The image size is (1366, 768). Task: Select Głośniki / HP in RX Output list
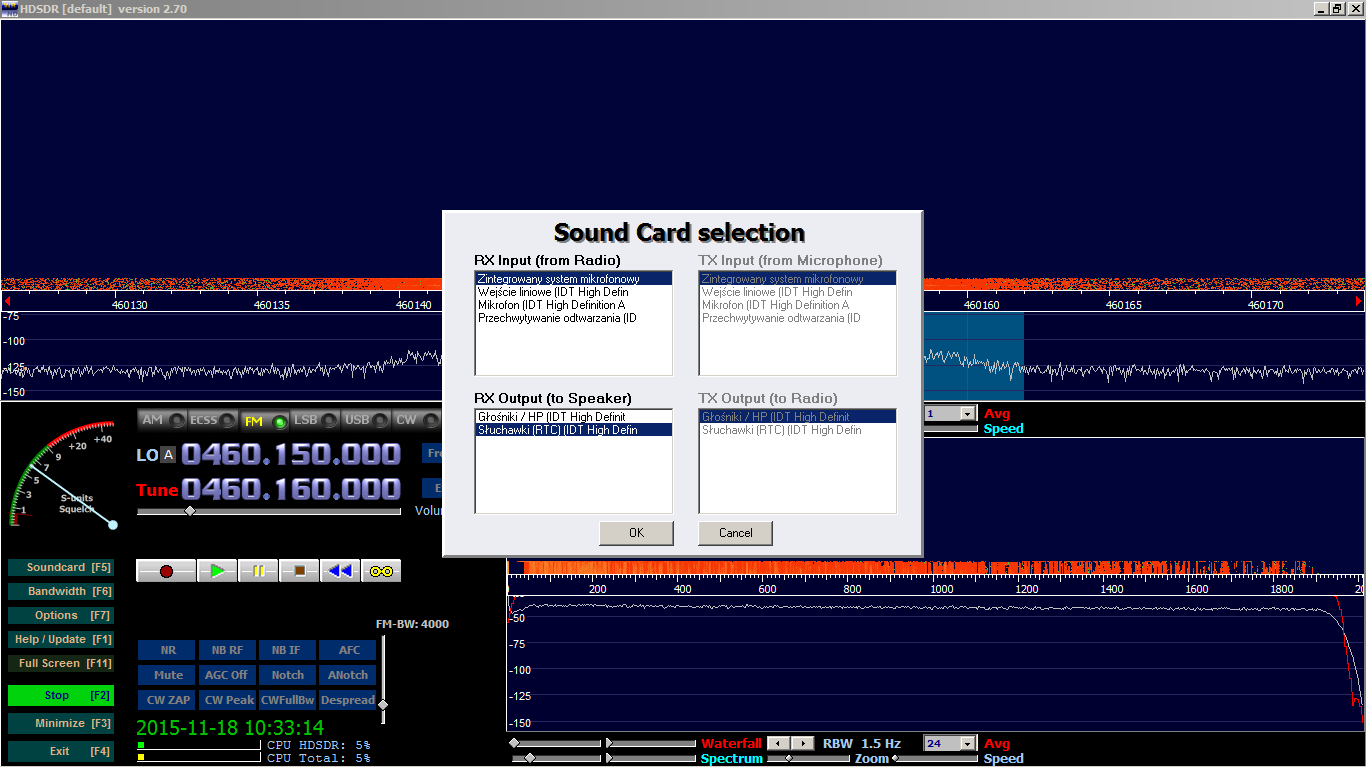574,417
